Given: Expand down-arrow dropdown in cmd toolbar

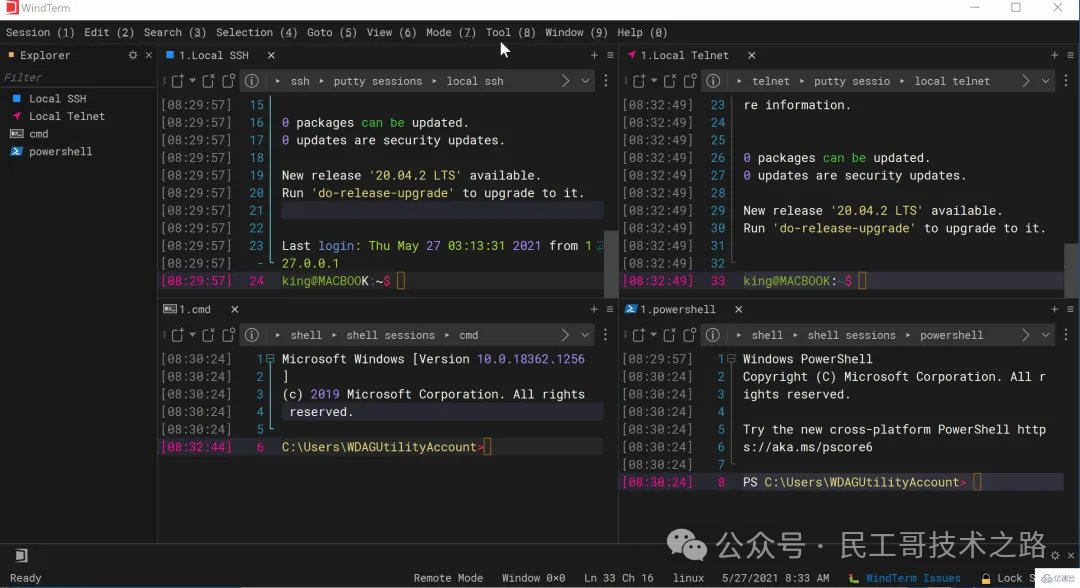Looking at the screenshot, I should point(585,335).
